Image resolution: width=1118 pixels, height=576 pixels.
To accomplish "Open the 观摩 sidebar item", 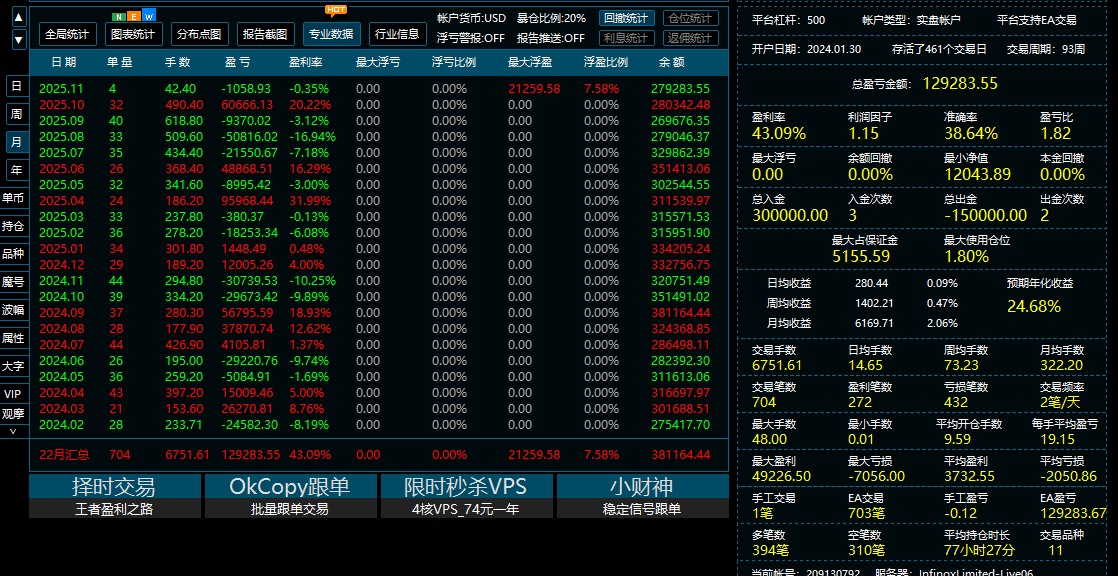I will point(13,413).
